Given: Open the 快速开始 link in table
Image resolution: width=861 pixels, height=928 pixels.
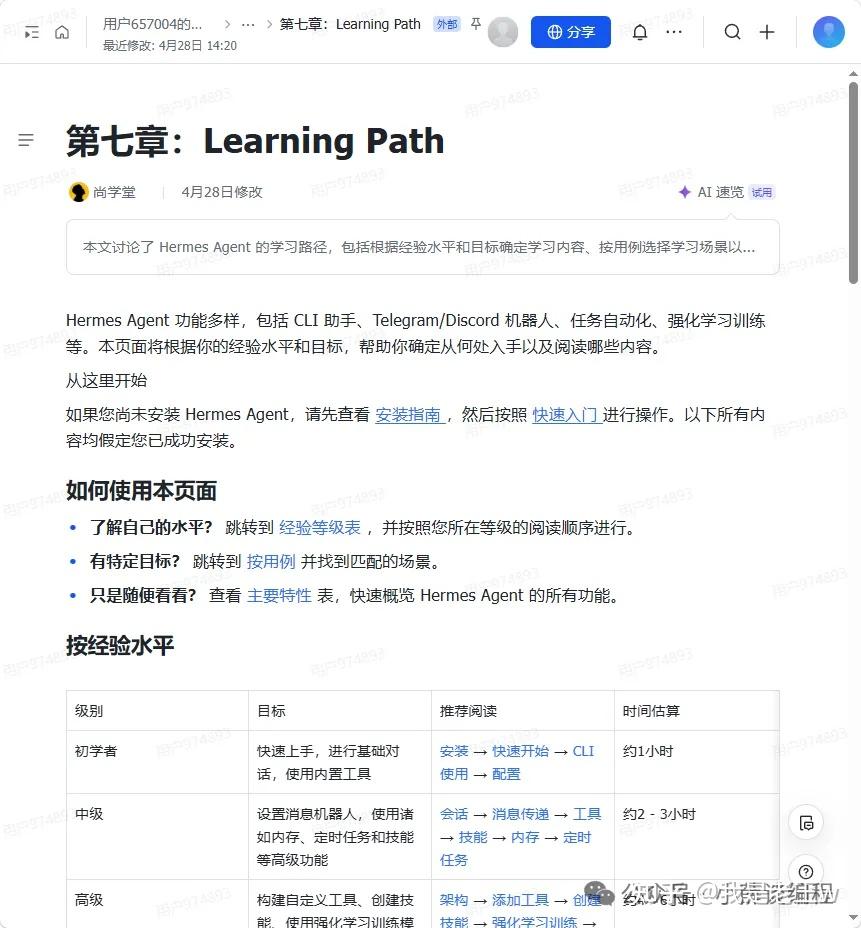Looking at the screenshot, I should pos(520,751).
